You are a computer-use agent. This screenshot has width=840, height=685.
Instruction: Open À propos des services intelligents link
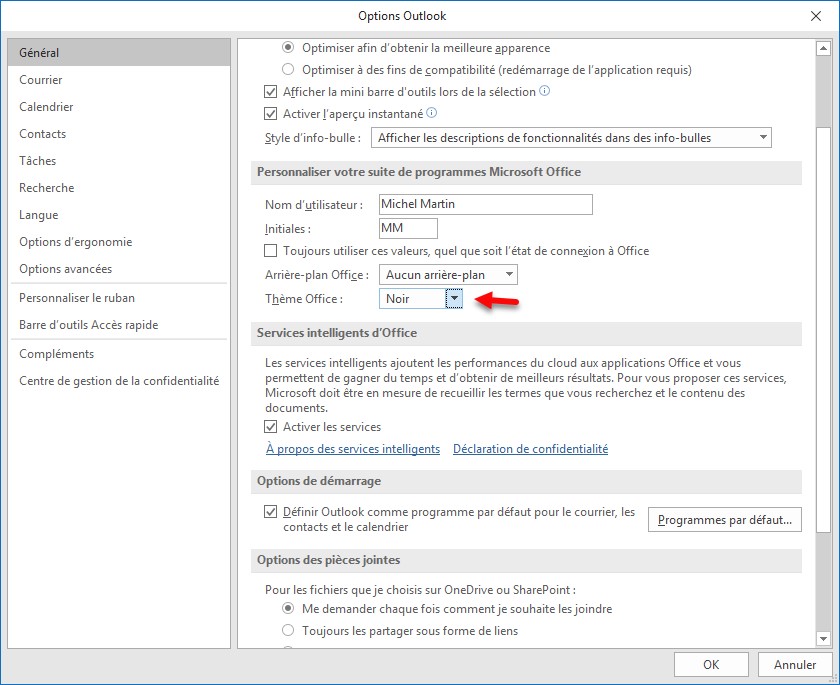(x=353, y=449)
